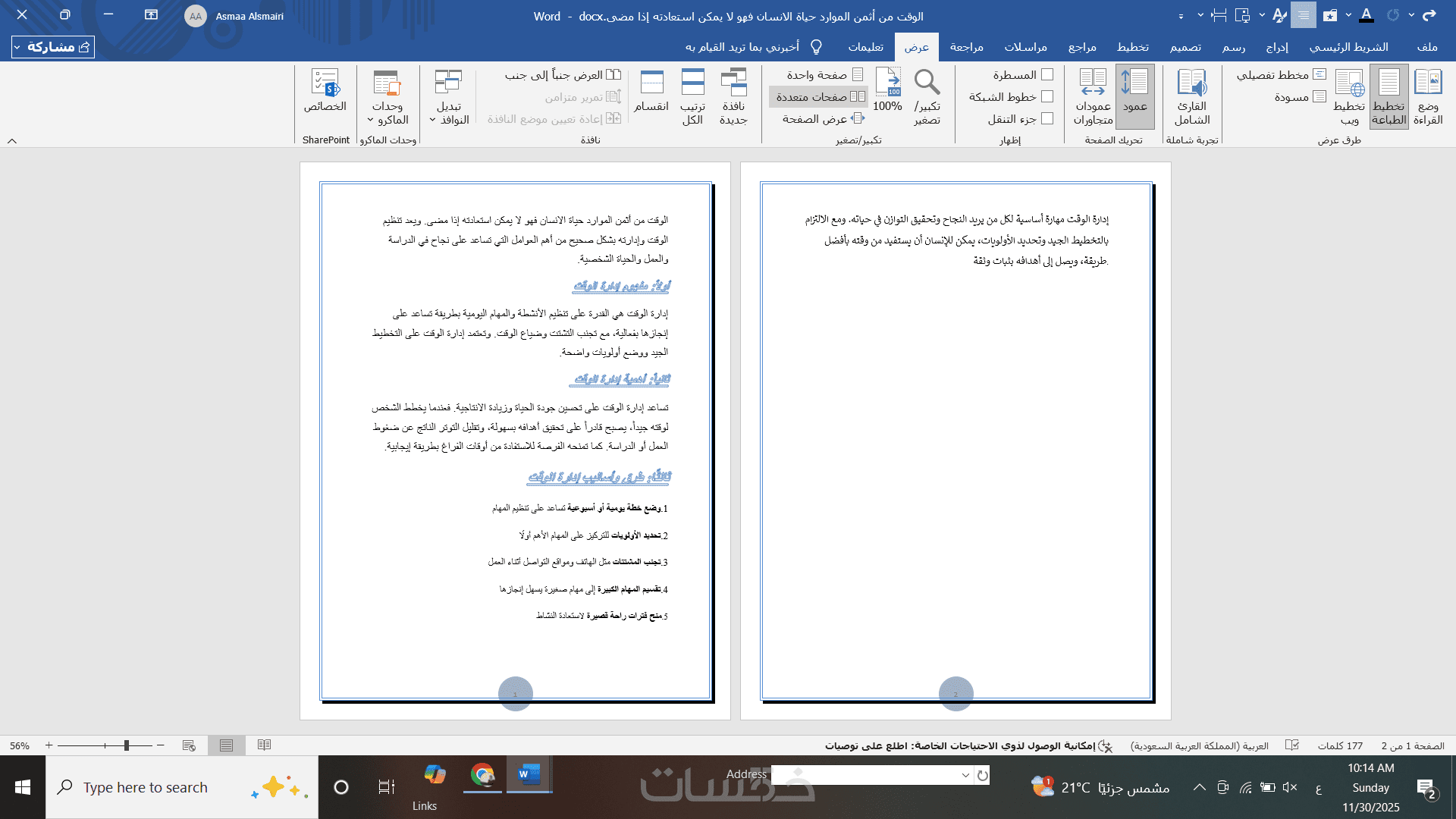Split the window (انقسام)
1456x819 pixels.
click(x=651, y=91)
